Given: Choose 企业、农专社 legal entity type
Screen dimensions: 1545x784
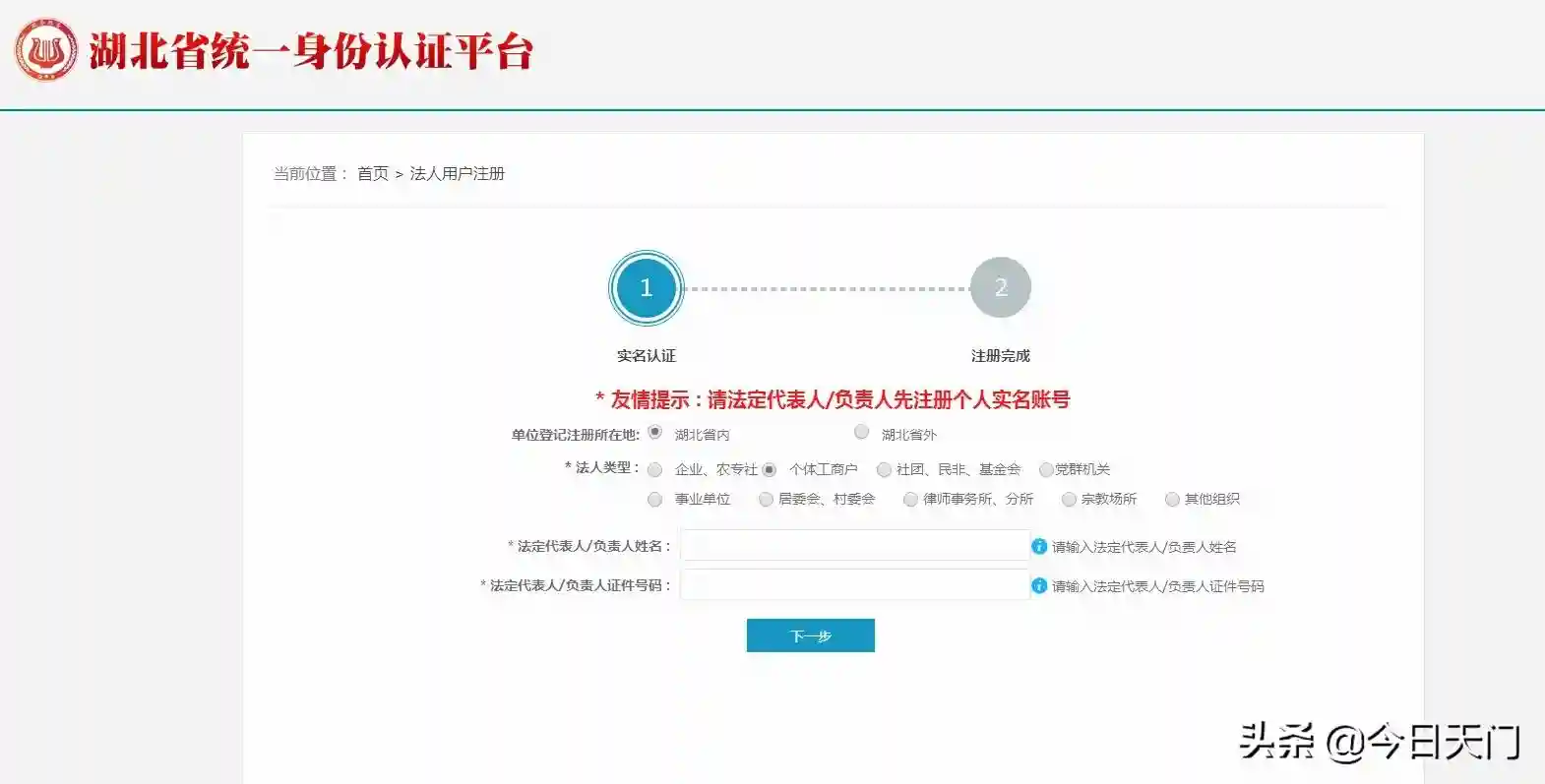Looking at the screenshot, I should pos(655,470).
